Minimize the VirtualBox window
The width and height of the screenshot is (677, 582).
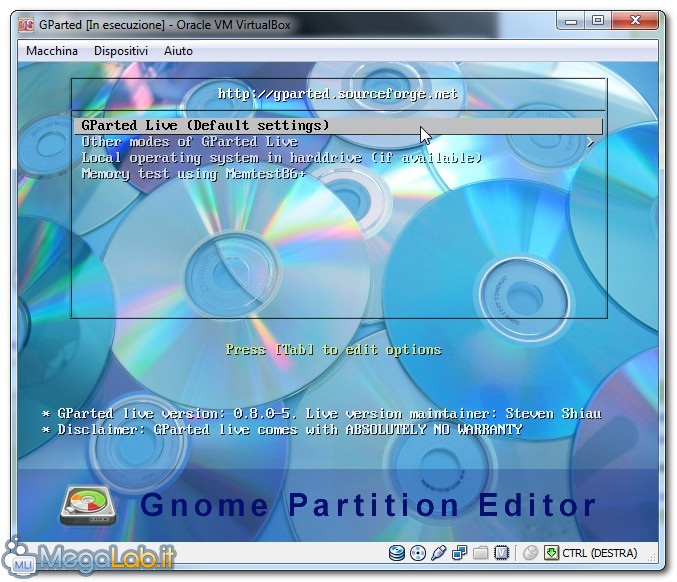[x=571, y=21]
